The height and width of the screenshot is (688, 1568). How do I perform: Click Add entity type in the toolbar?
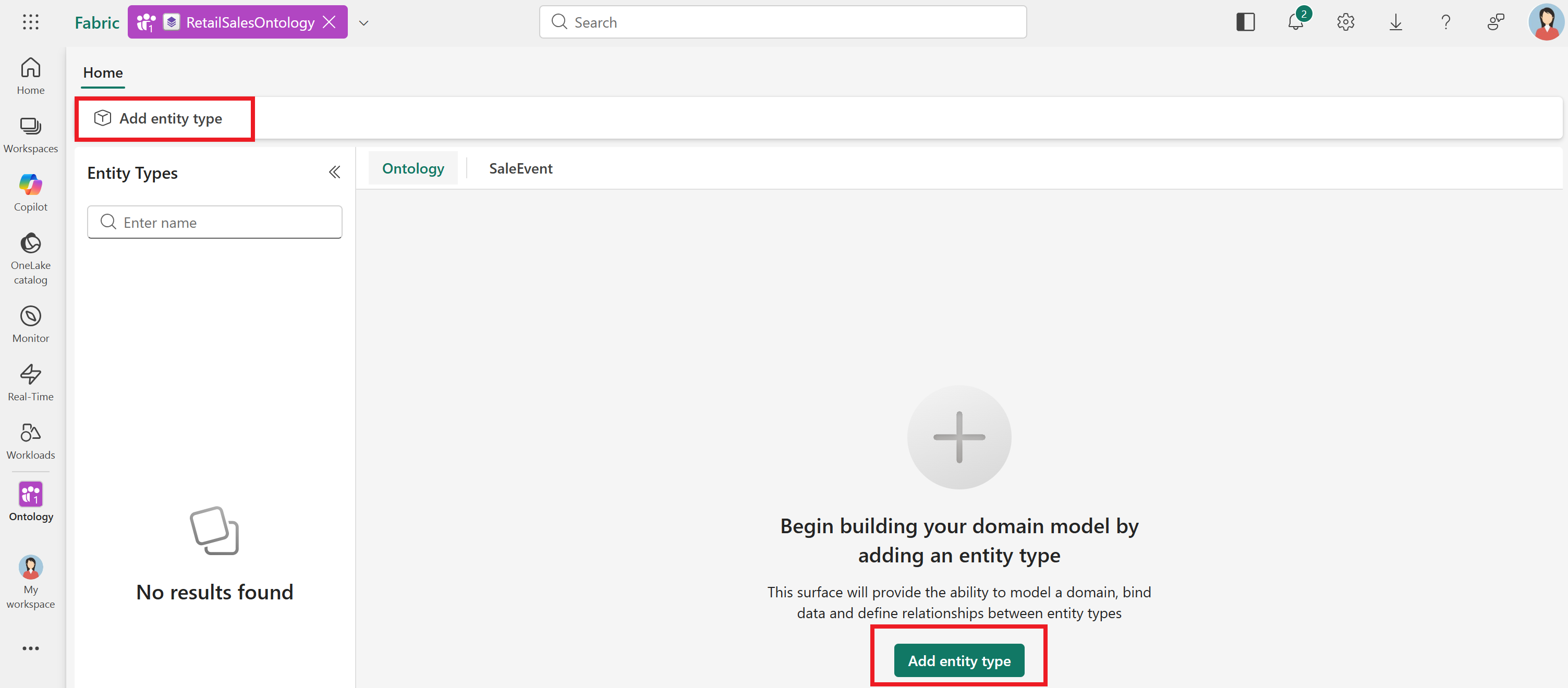point(161,118)
